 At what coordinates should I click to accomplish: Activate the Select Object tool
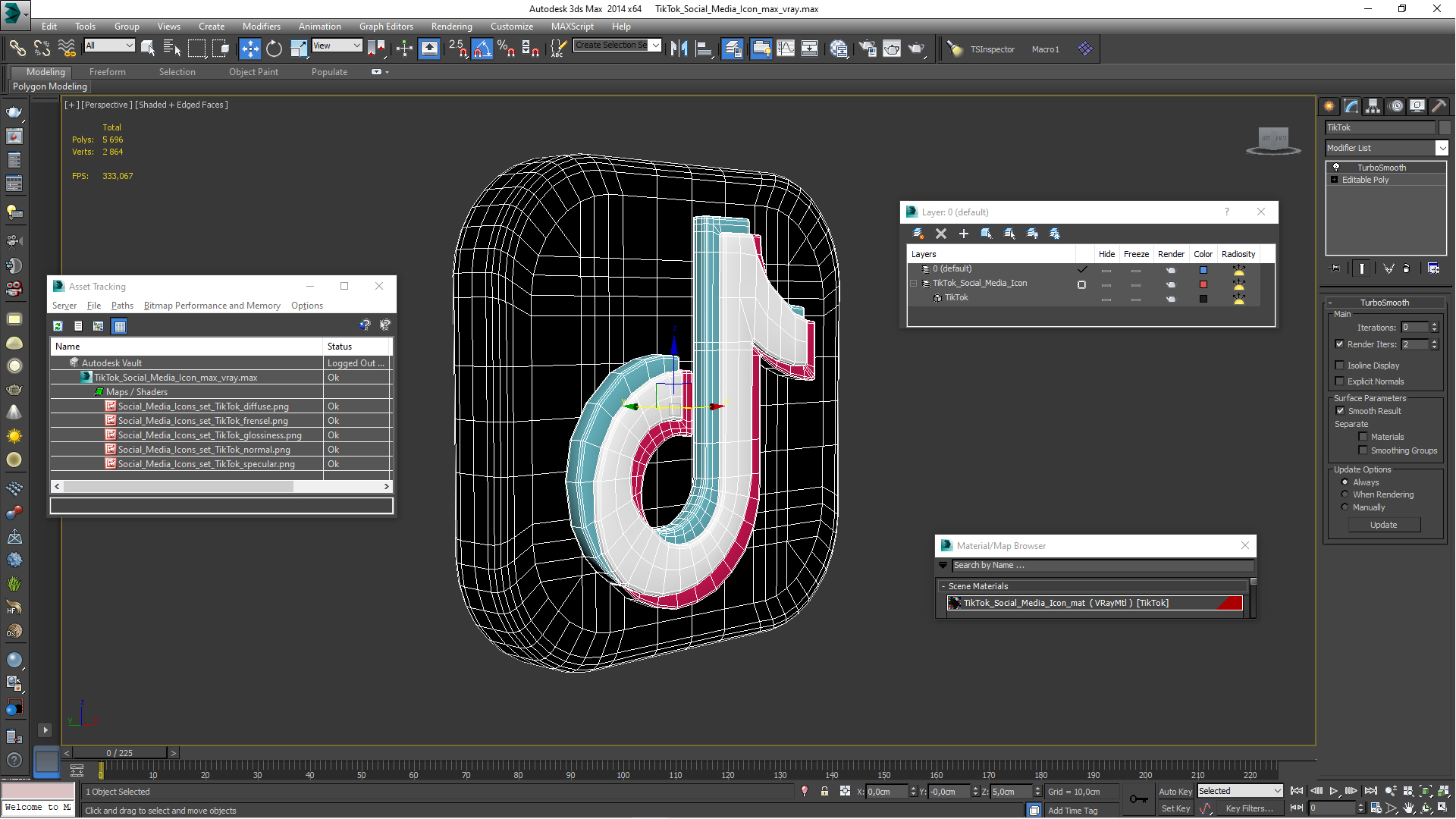[148, 49]
